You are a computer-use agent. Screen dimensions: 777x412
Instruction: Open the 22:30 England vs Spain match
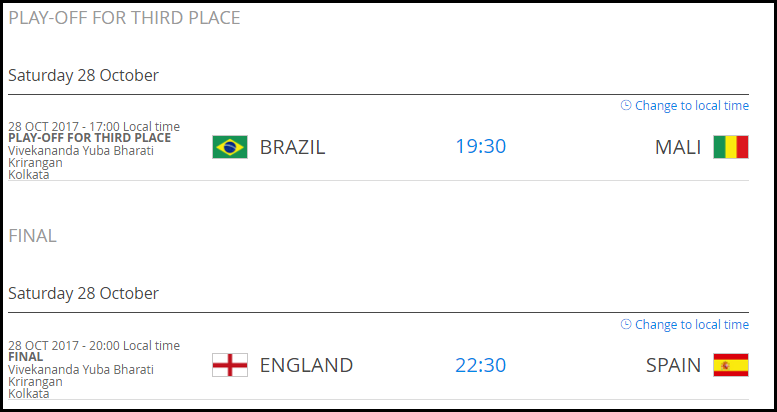tap(481, 365)
